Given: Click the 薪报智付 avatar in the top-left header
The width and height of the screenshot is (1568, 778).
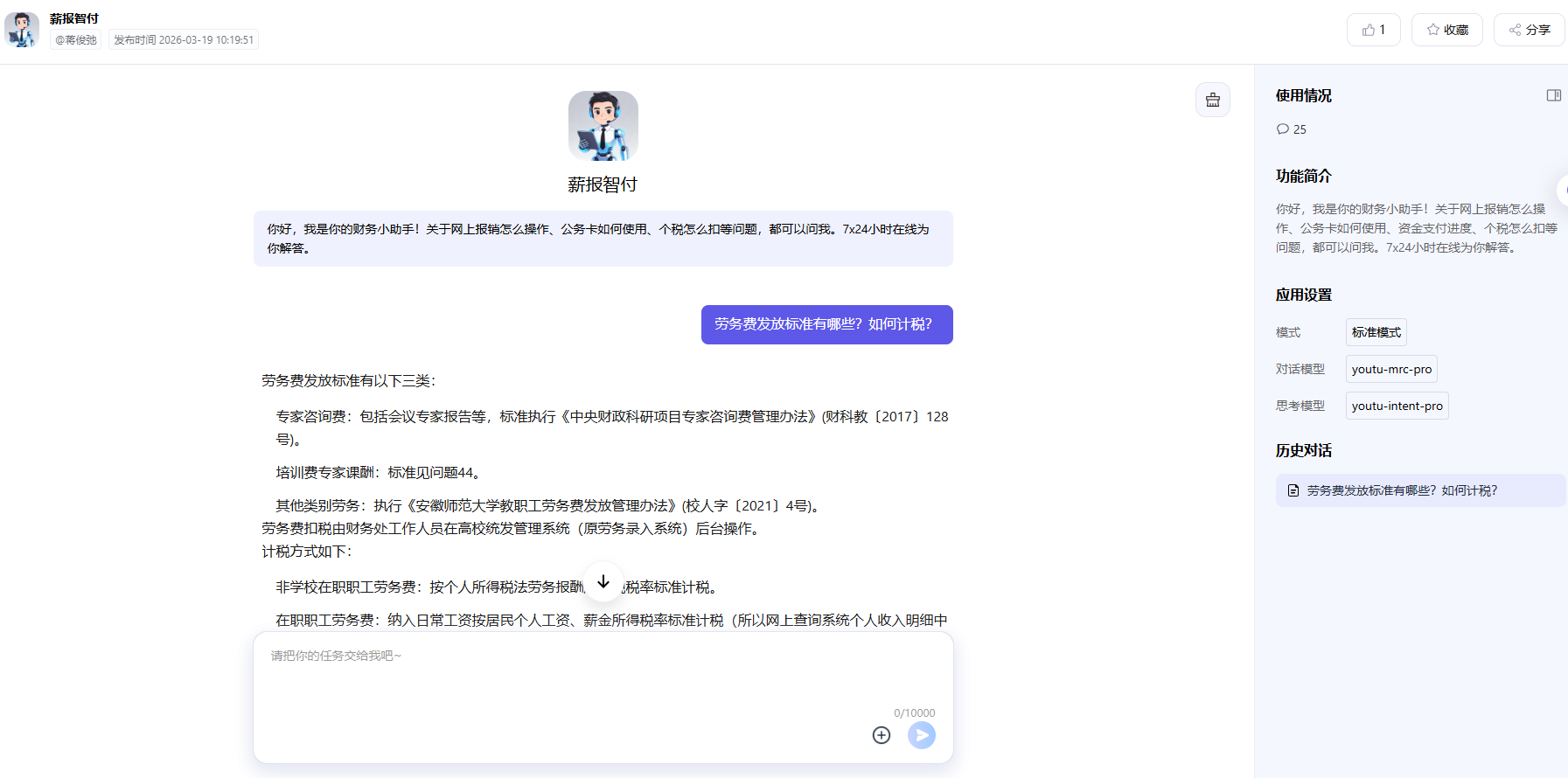Looking at the screenshot, I should 22,30.
